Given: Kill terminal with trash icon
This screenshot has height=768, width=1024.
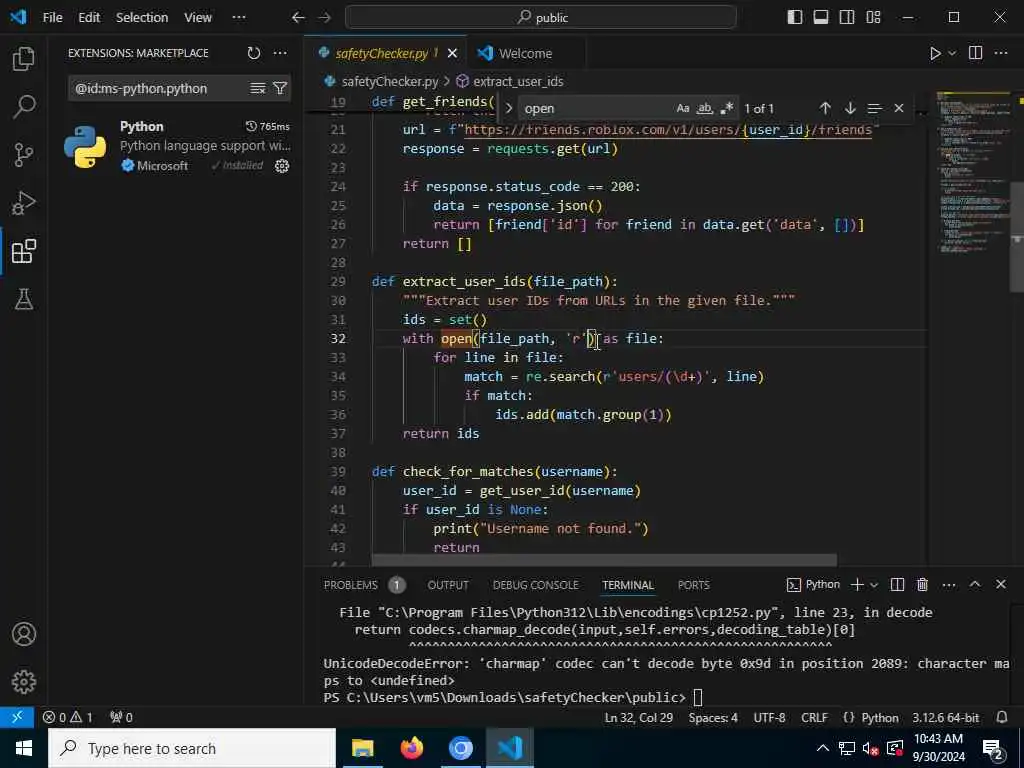Looking at the screenshot, I should pyautogui.click(x=922, y=584).
